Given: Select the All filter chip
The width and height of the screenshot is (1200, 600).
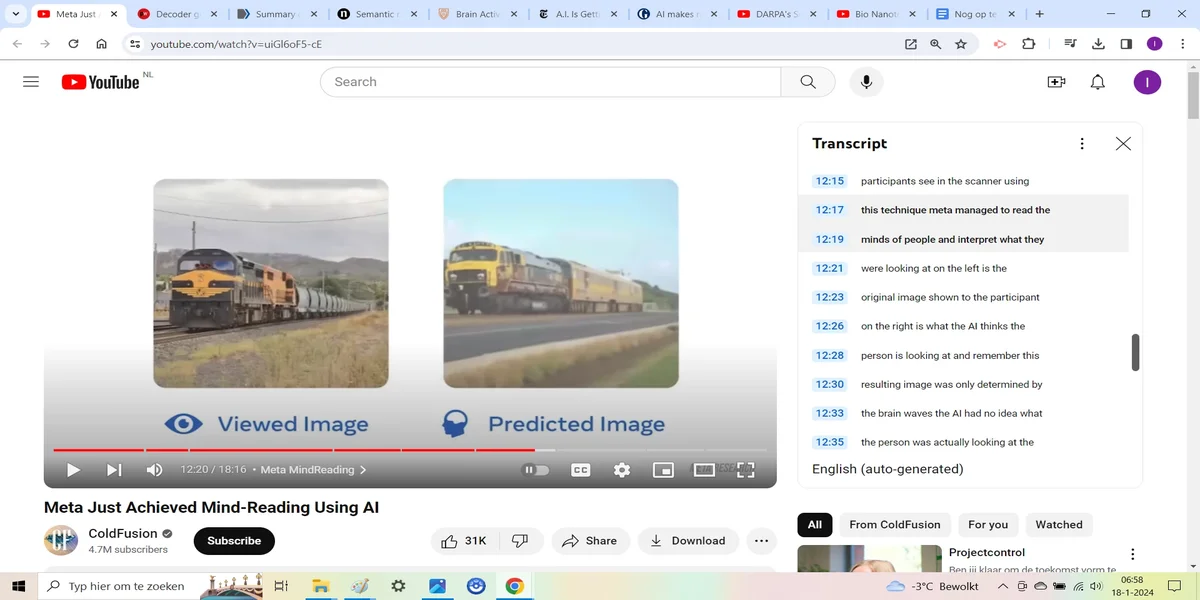Looking at the screenshot, I should (x=815, y=525).
